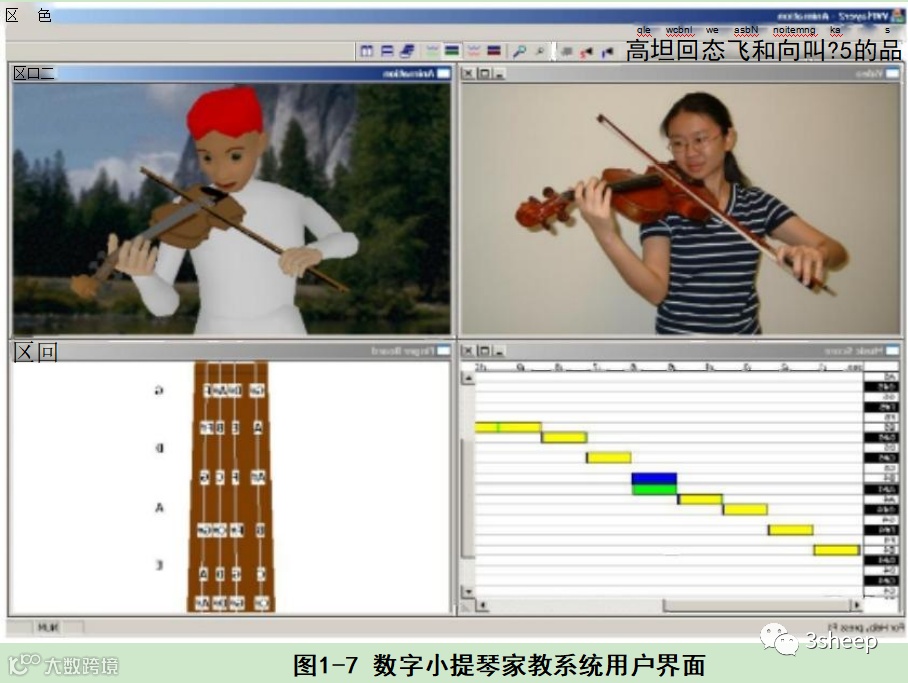Close the Video window

(x=468, y=74)
